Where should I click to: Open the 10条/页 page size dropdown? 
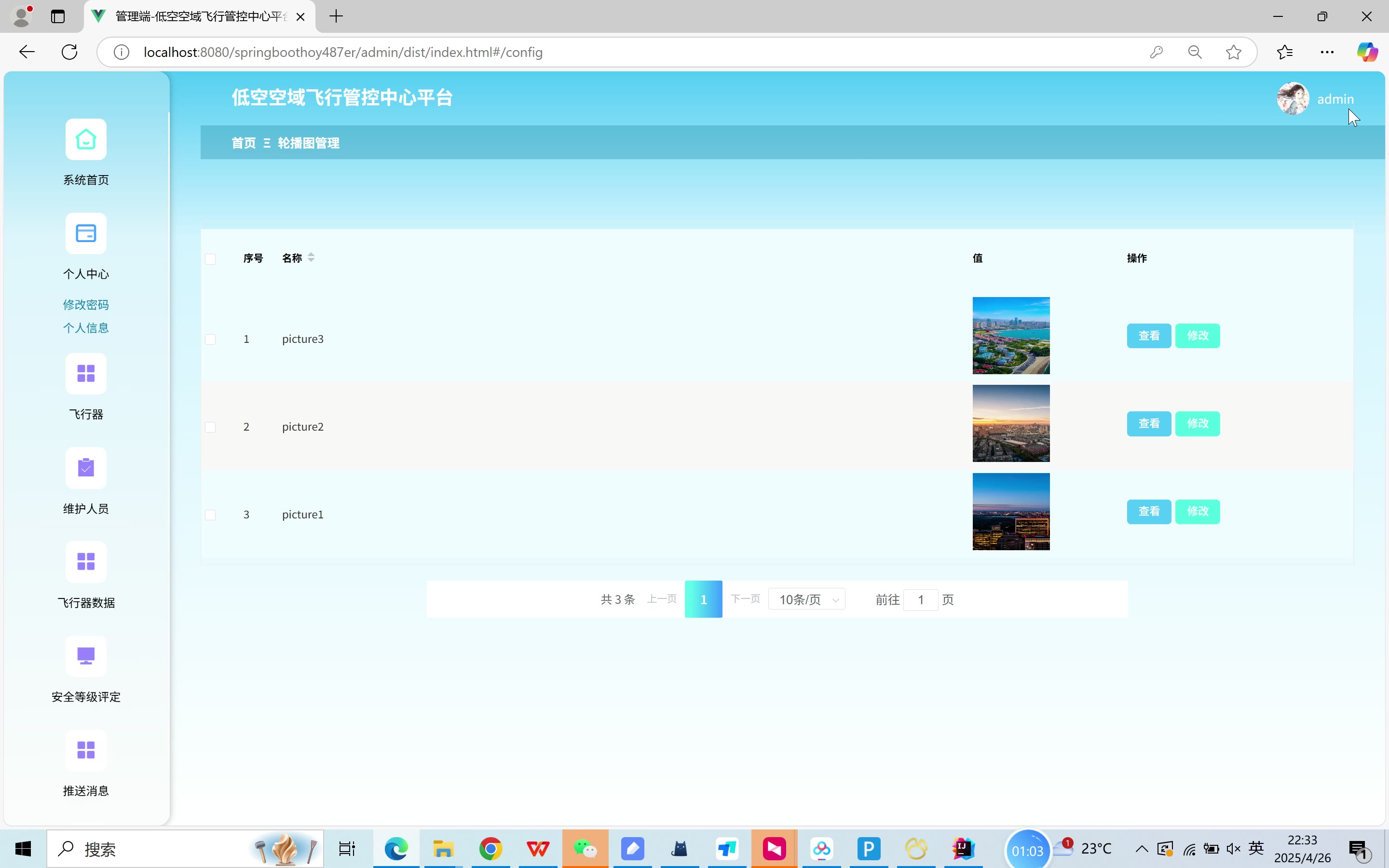tap(806, 599)
